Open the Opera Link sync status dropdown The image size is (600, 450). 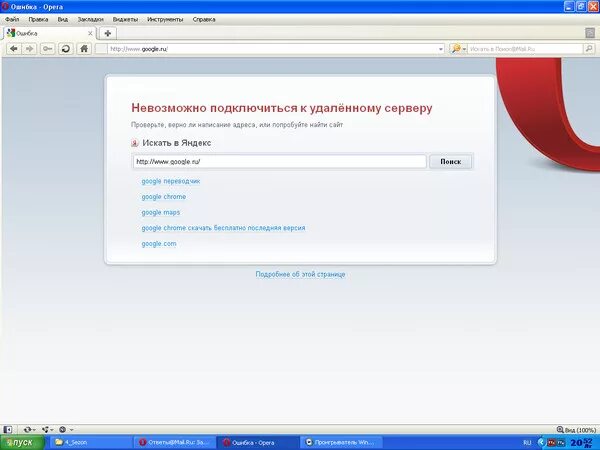click(29, 430)
